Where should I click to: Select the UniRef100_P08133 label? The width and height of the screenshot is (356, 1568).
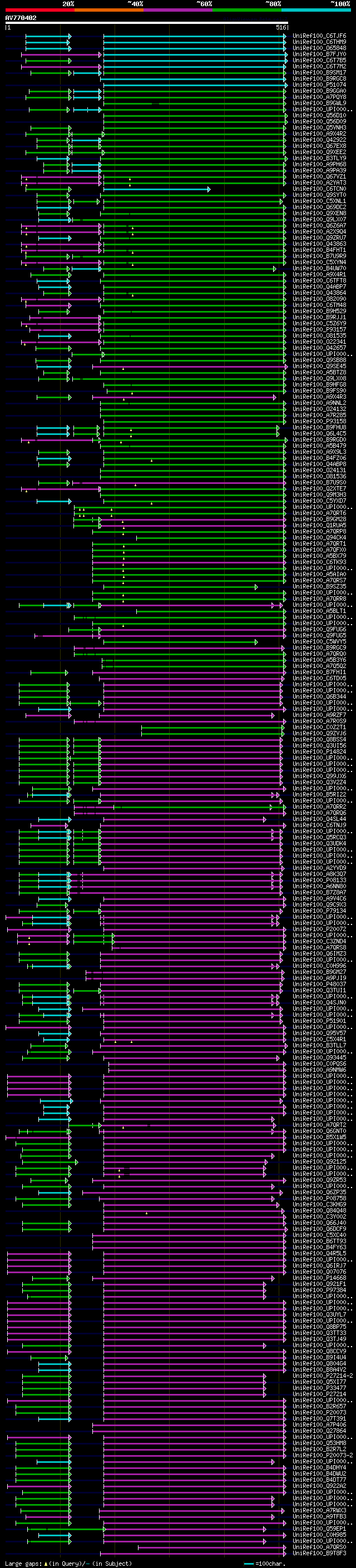(x=319, y=880)
